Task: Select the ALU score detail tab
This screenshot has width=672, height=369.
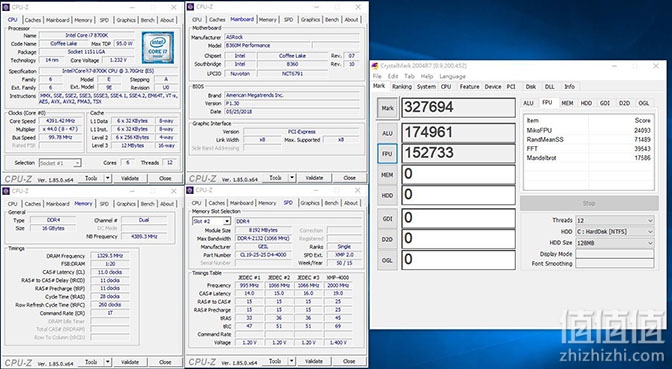Action: tap(528, 103)
